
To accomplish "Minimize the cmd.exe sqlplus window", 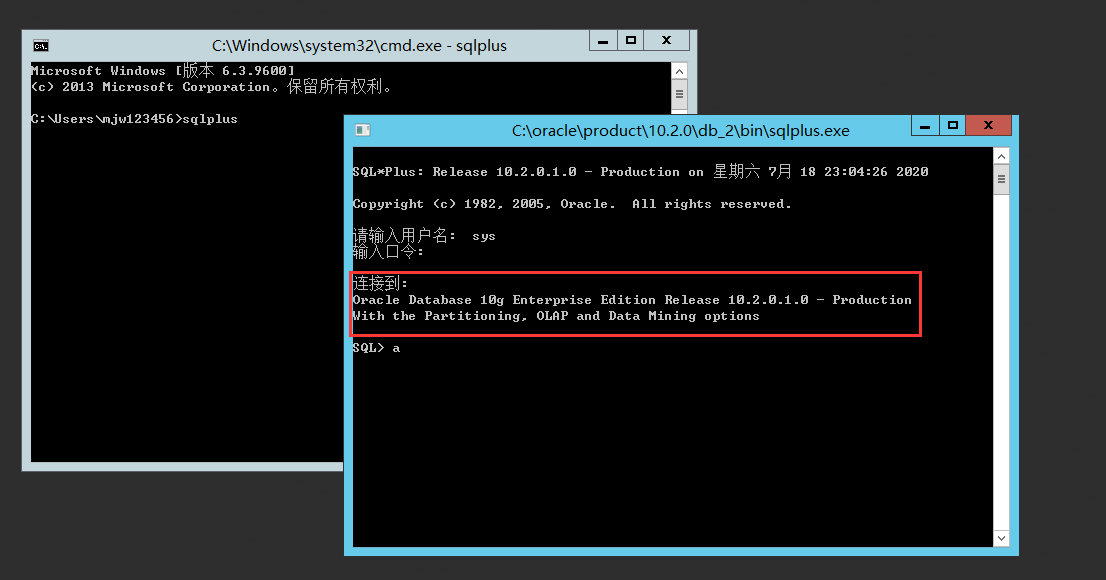I will 603,40.
